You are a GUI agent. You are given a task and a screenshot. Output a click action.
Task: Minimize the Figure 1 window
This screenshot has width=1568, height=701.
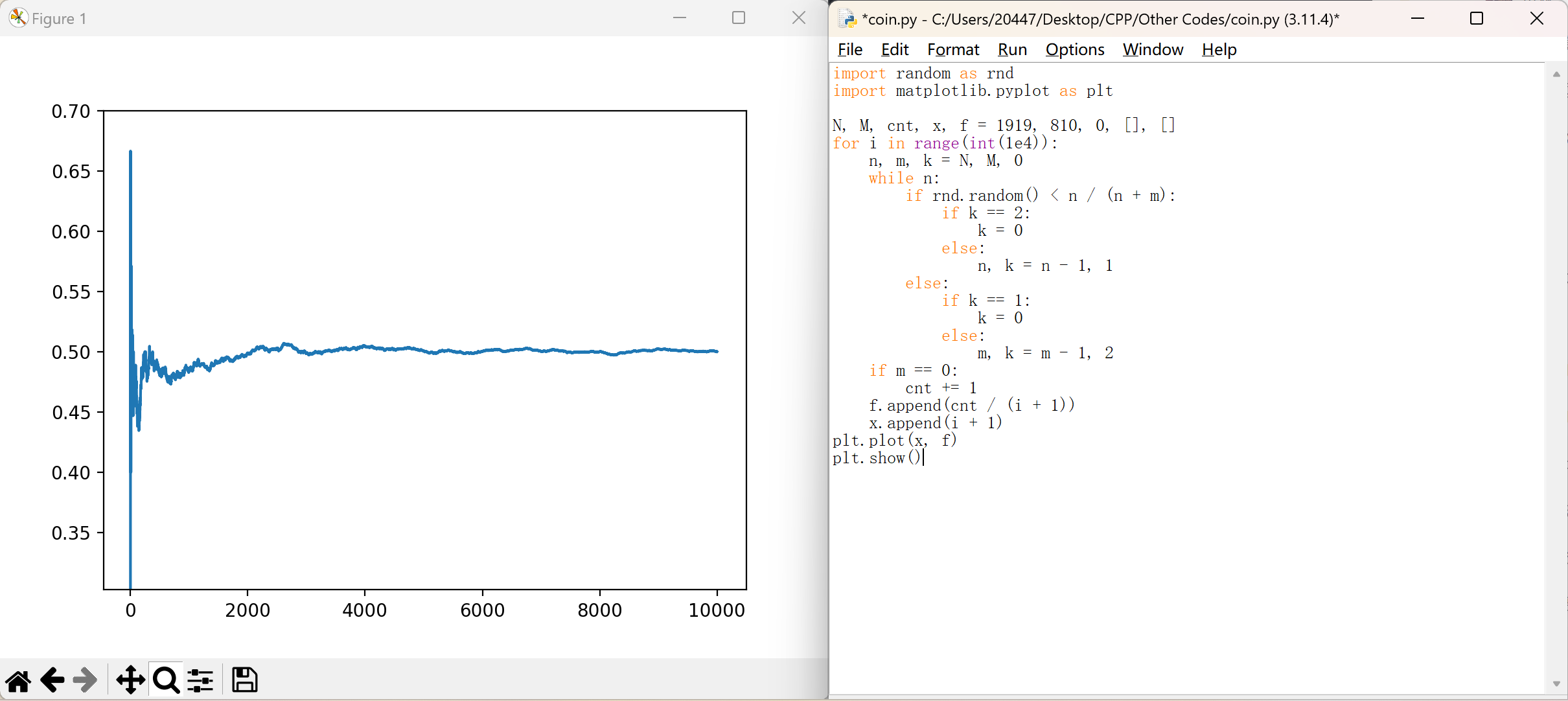680,18
